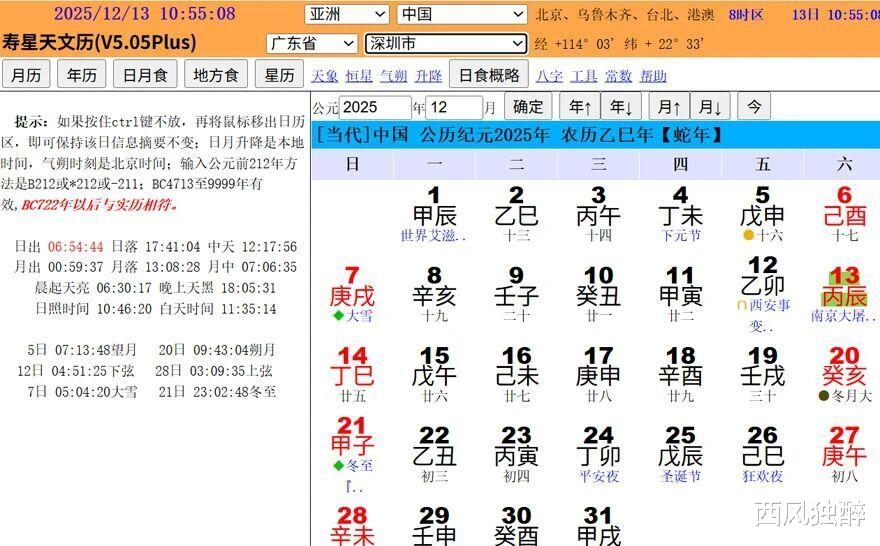Select December 18 辛酉 in calendar
This screenshot has width=880, height=546.
[680, 374]
